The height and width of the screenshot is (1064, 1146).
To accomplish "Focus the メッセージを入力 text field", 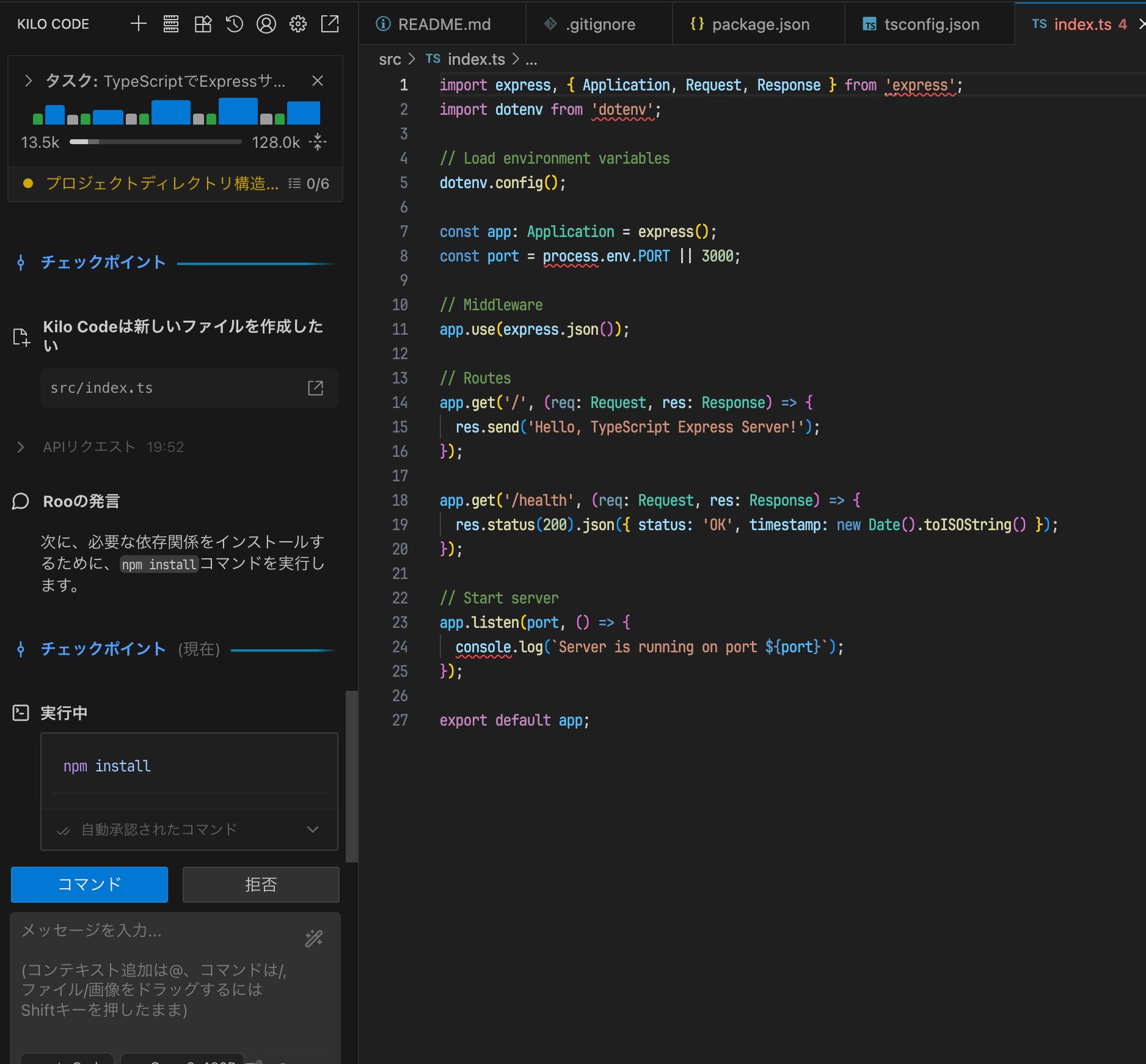I will pos(159,971).
